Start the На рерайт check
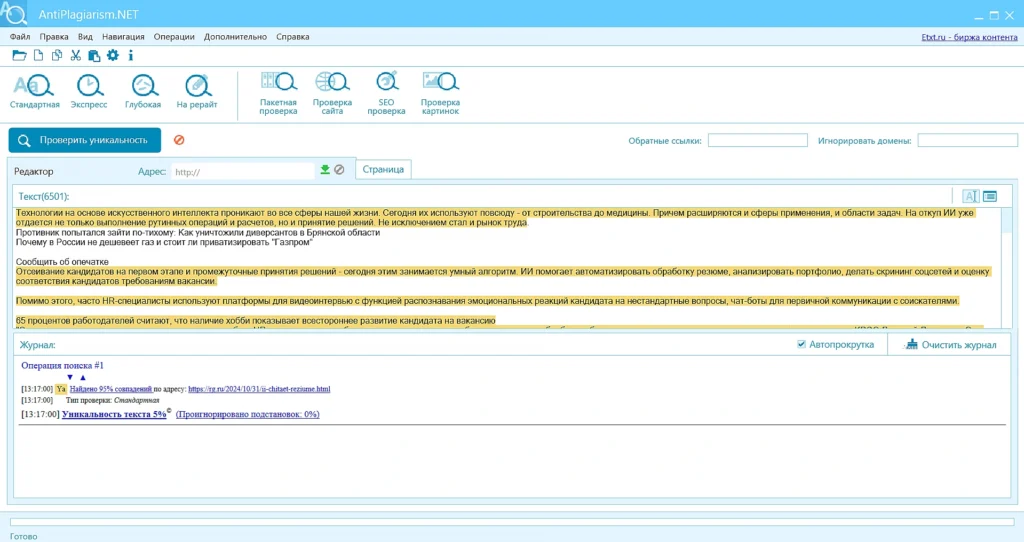This screenshot has height=542, width=1024. point(197,91)
